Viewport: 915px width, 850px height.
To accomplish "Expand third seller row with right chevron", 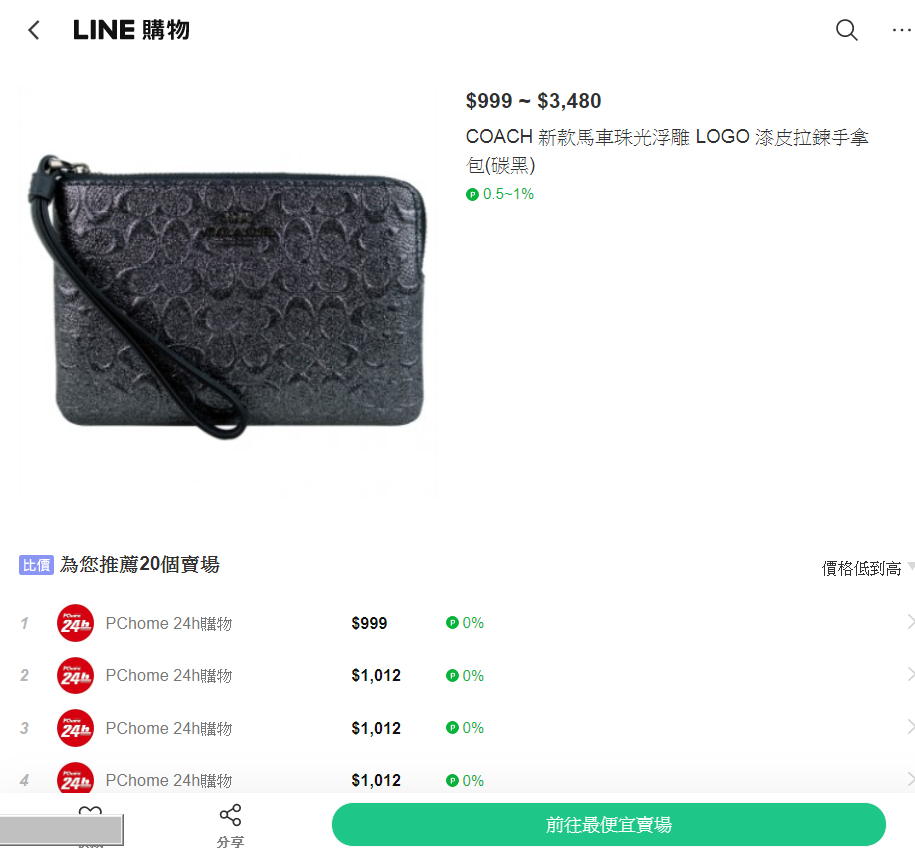I will point(910,727).
